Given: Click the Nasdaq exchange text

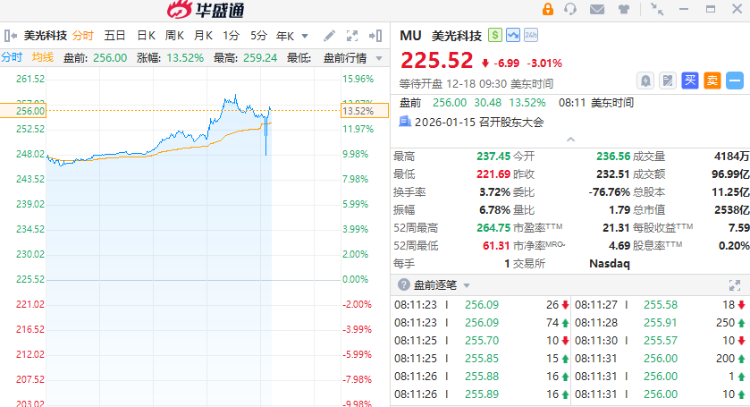Looking at the screenshot, I should pos(609,264).
